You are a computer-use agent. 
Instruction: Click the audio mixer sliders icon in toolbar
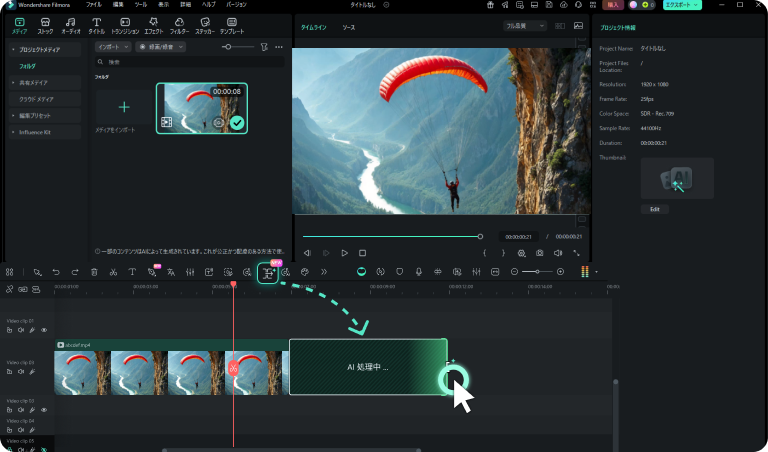pyautogui.click(x=476, y=272)
